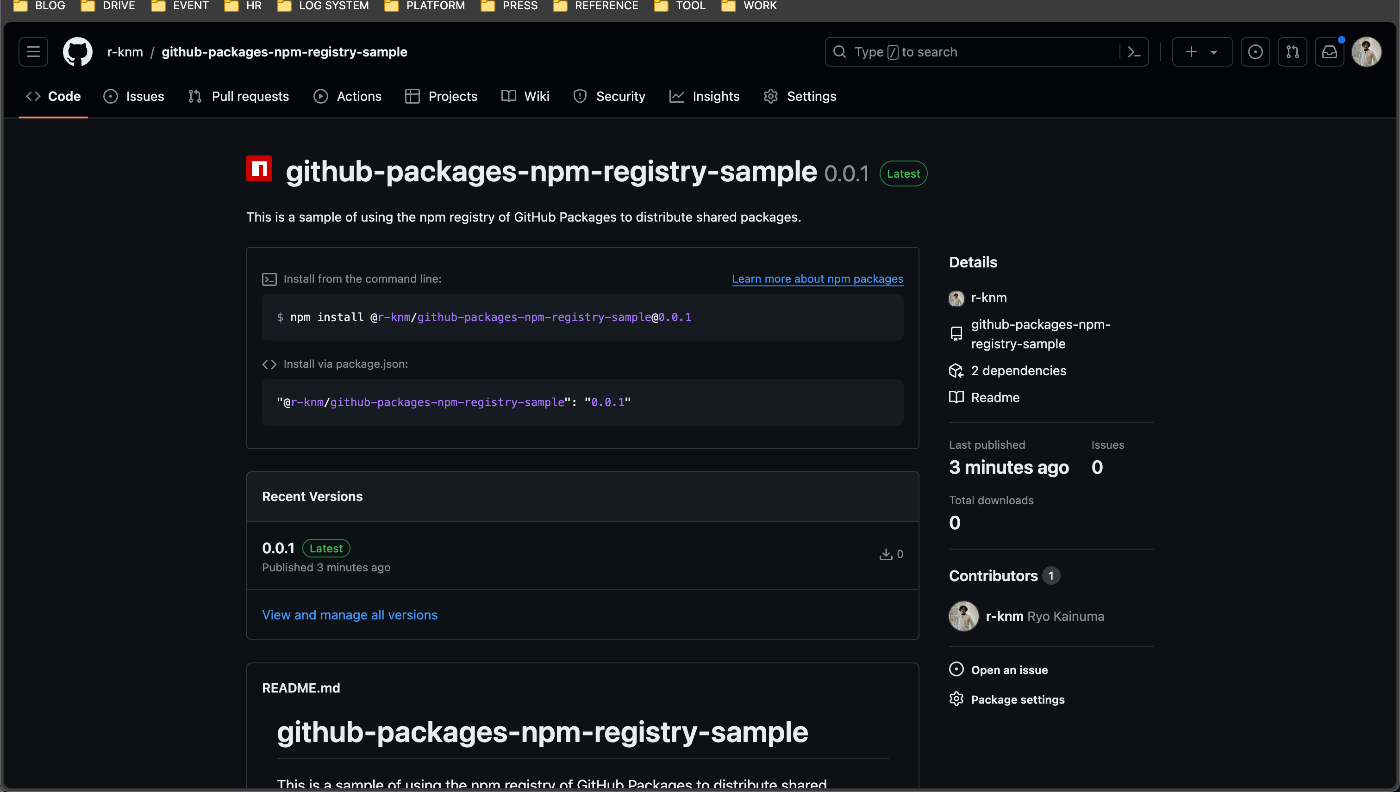The image size is (1400, 792).
Task: Open the issues icon in top header
Action: [x=1256, y=52]
